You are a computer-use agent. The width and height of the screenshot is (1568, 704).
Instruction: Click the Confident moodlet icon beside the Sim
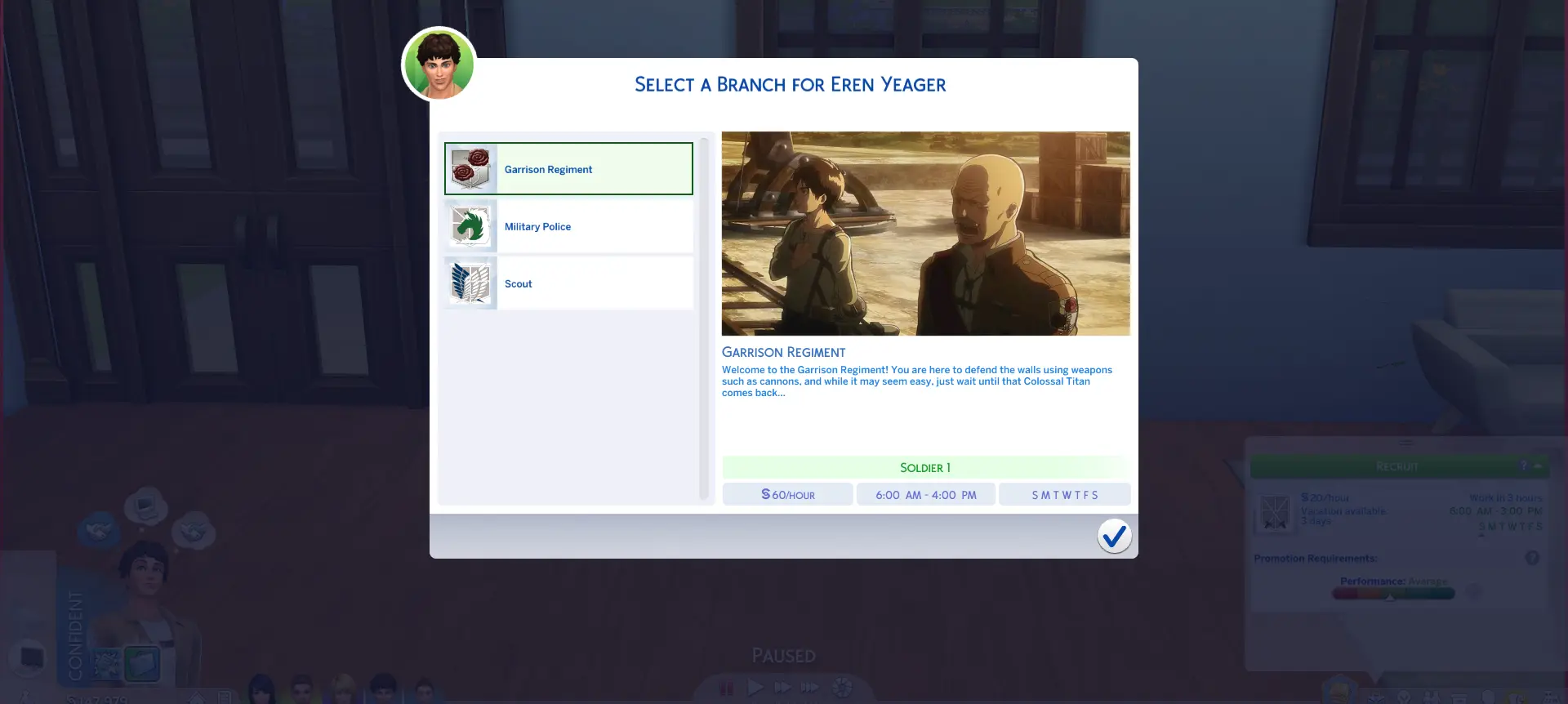[107, 665]
